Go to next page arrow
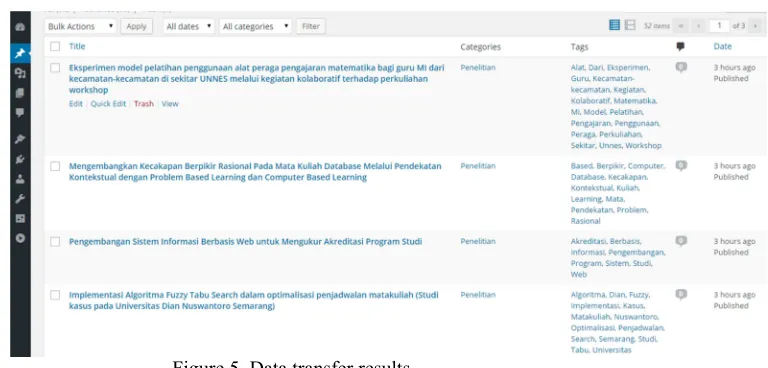This screenshot has width=768, height=368. (x=755, y=25)
